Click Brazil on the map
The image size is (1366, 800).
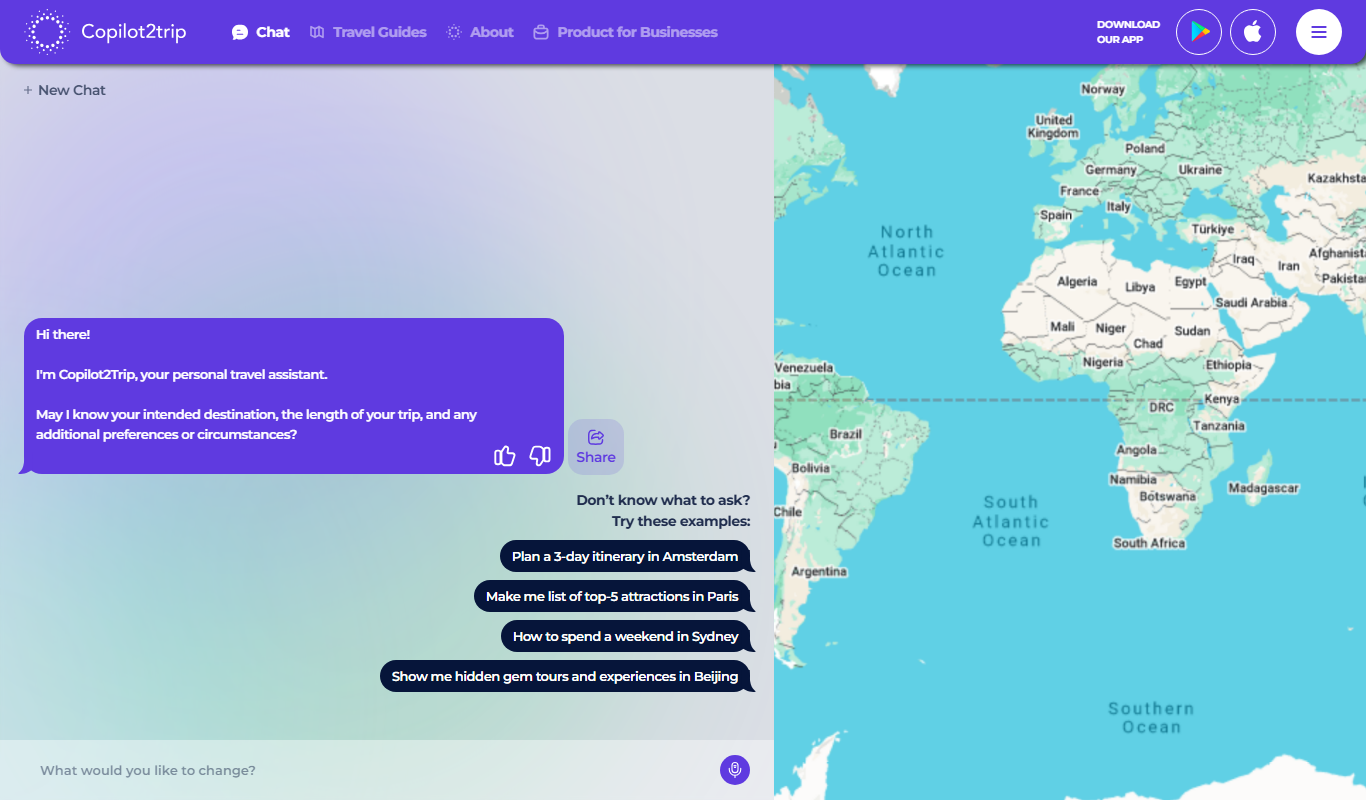tap(846, 434)
